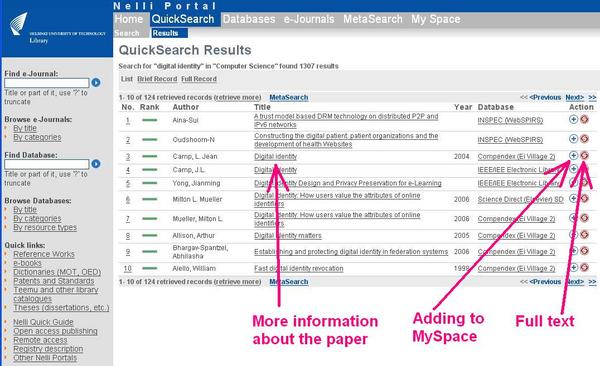This screenshot has width=600, height=366.
Task: Open full text icon for result 10
Action: point(584,267)
